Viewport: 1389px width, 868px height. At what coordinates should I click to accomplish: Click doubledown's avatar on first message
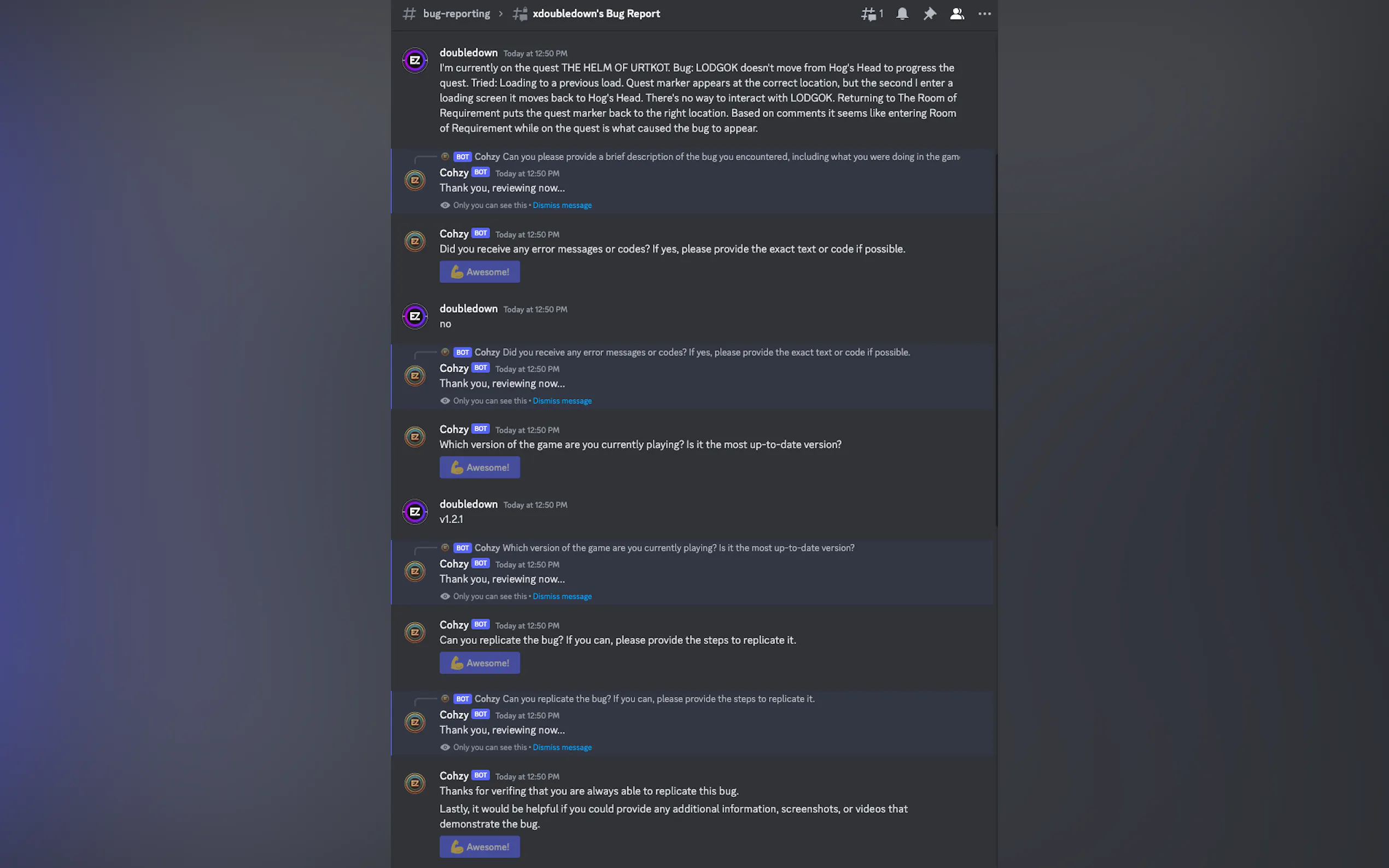tap(415, 60)
